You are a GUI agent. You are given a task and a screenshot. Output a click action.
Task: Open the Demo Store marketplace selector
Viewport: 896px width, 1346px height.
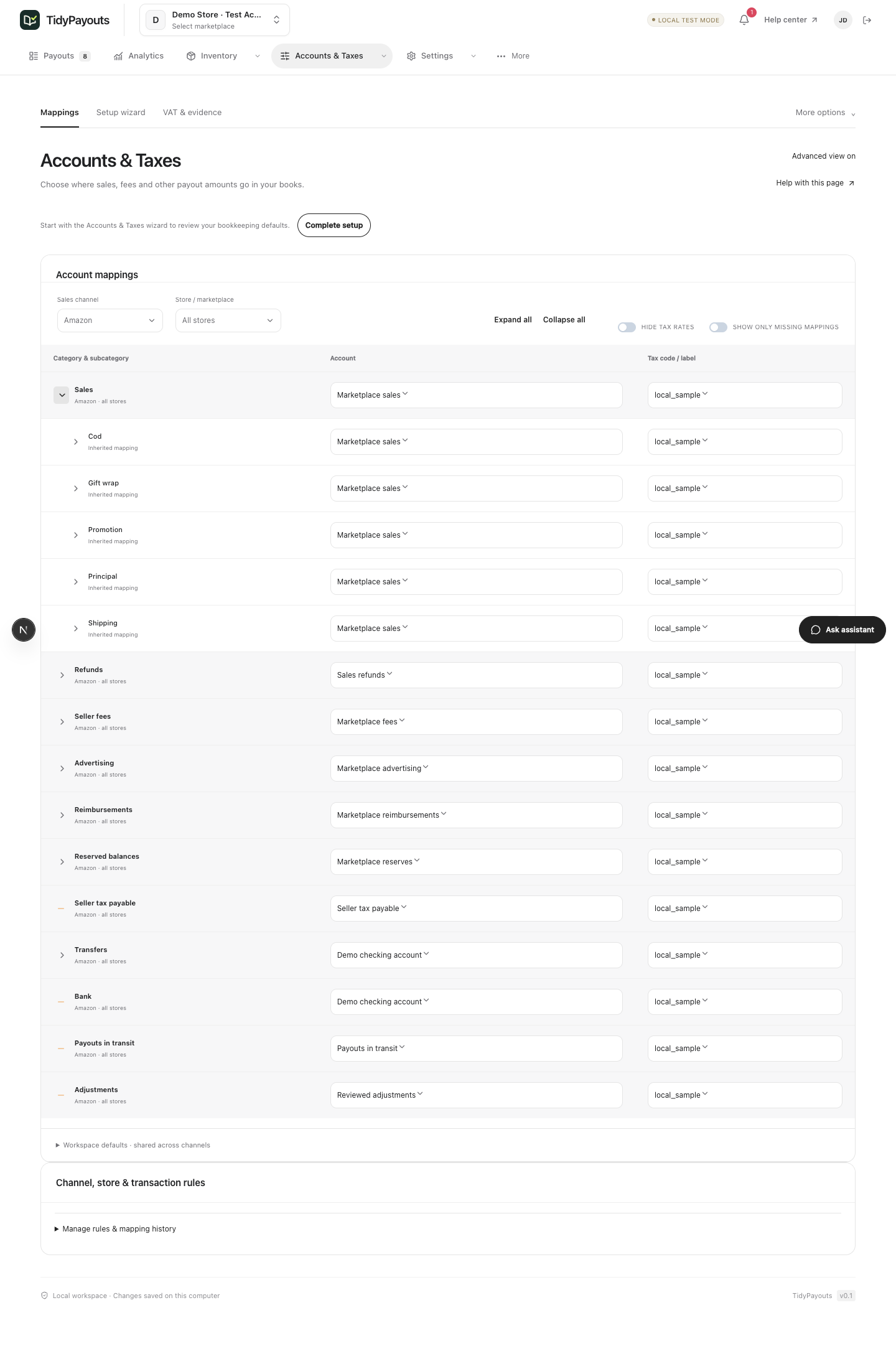(x=214, y=20)
